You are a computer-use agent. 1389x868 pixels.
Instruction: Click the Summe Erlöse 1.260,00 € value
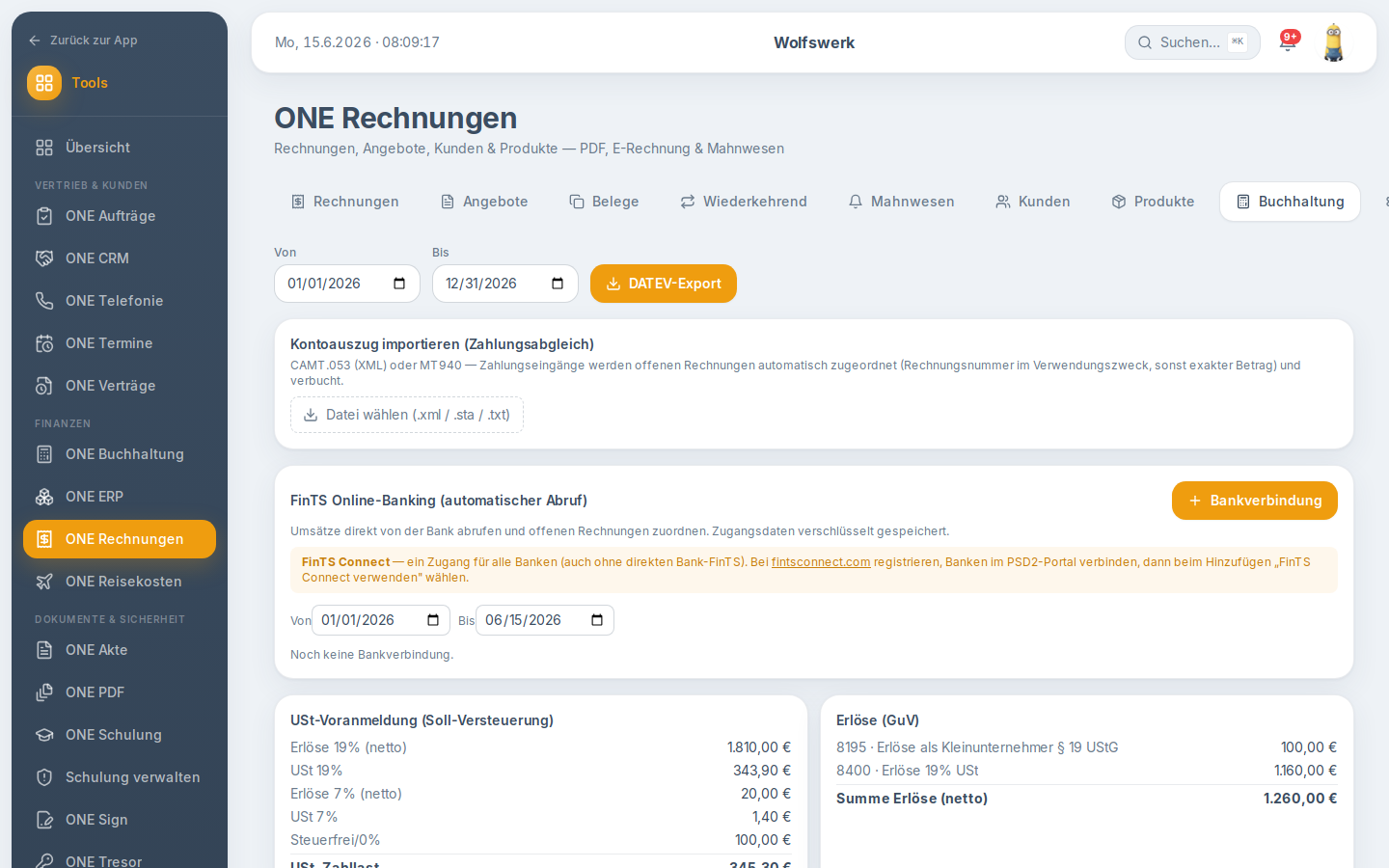tap(1300, 799)
